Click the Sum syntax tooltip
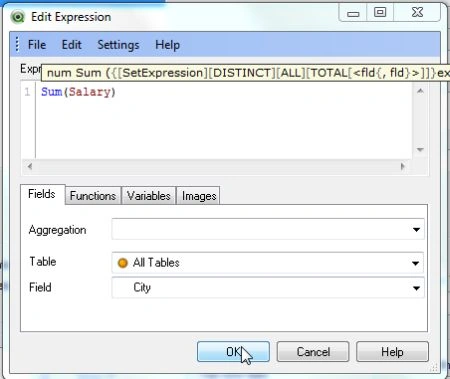 (245, 73)
